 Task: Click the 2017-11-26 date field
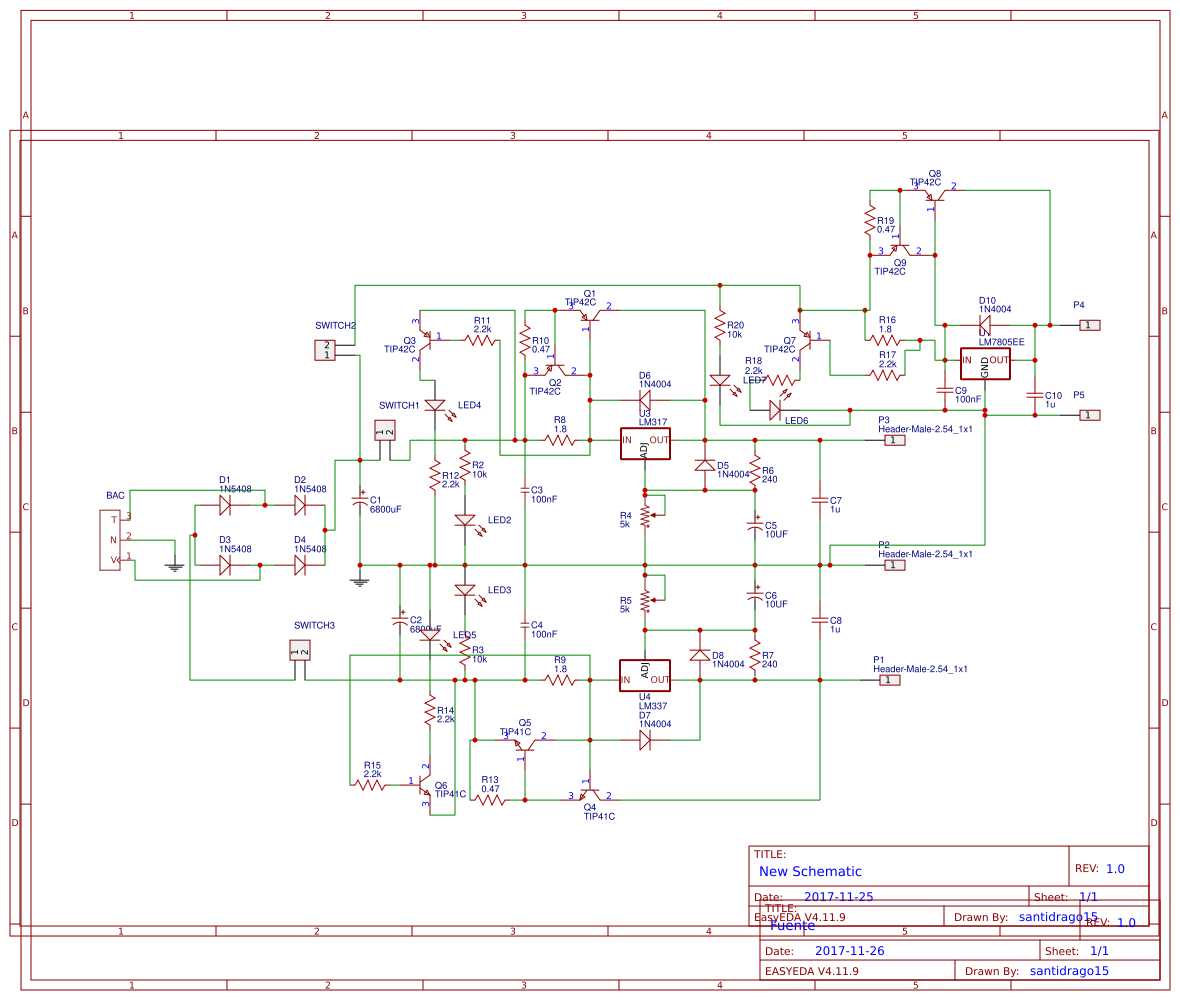(x=849, y=950)
